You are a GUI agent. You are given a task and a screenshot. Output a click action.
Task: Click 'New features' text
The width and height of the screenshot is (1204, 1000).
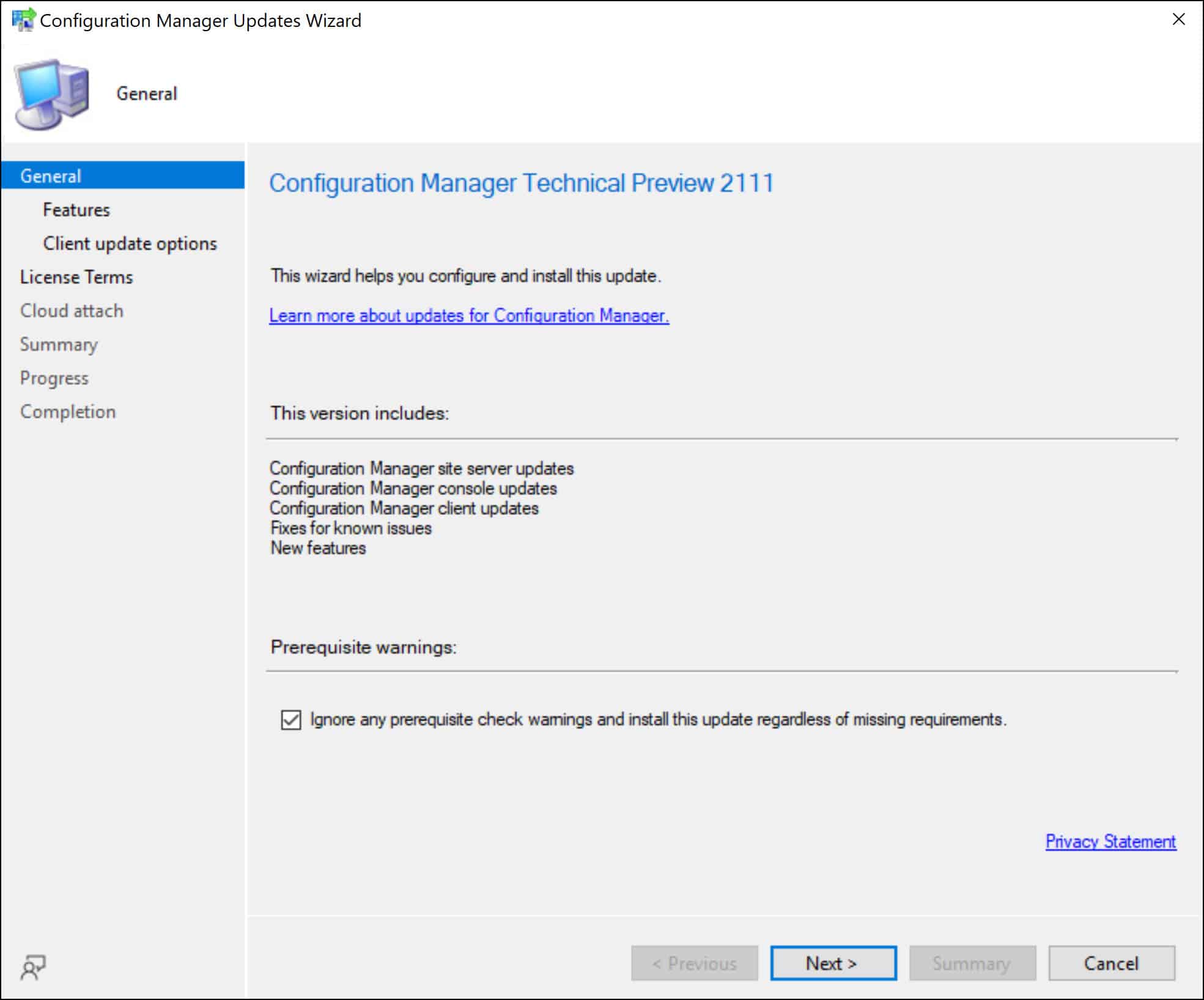pos(318,548)
